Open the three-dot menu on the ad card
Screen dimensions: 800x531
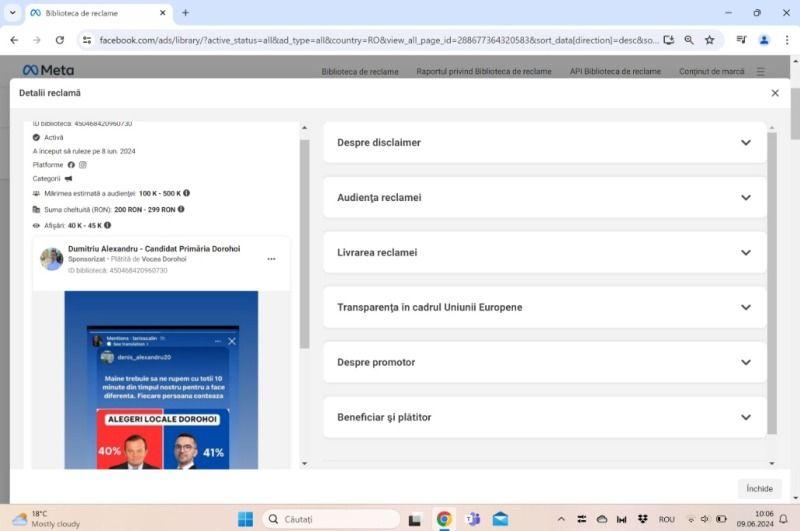271,259
